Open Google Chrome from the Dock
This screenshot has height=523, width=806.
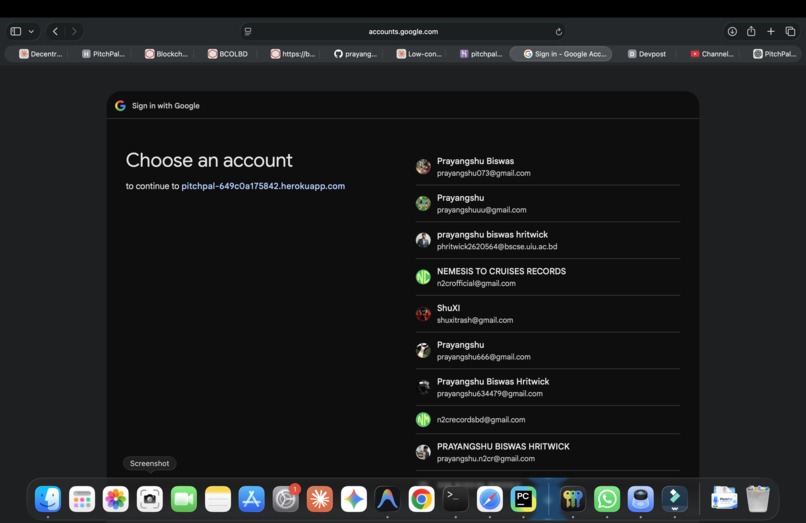(422, 499)
